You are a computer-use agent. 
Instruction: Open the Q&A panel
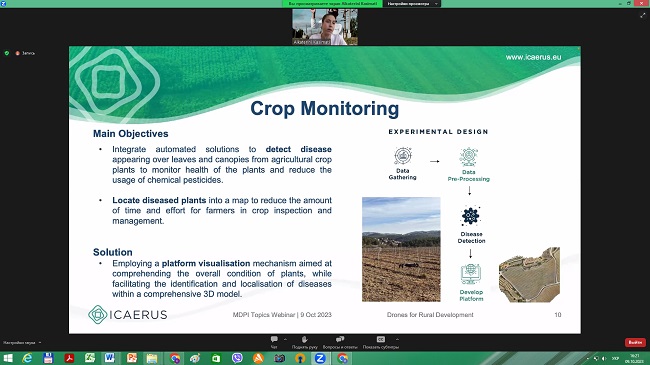340,339
